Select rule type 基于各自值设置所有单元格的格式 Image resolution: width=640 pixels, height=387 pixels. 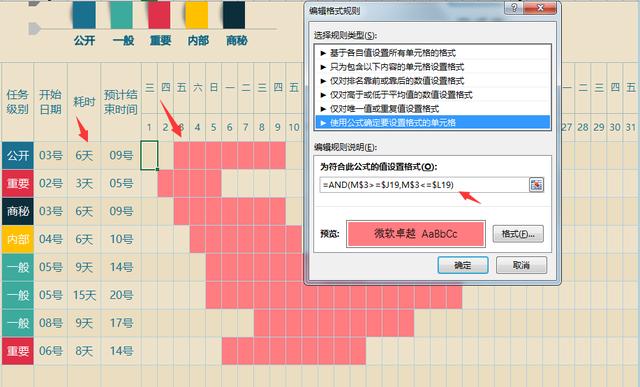tap(433, 53)
